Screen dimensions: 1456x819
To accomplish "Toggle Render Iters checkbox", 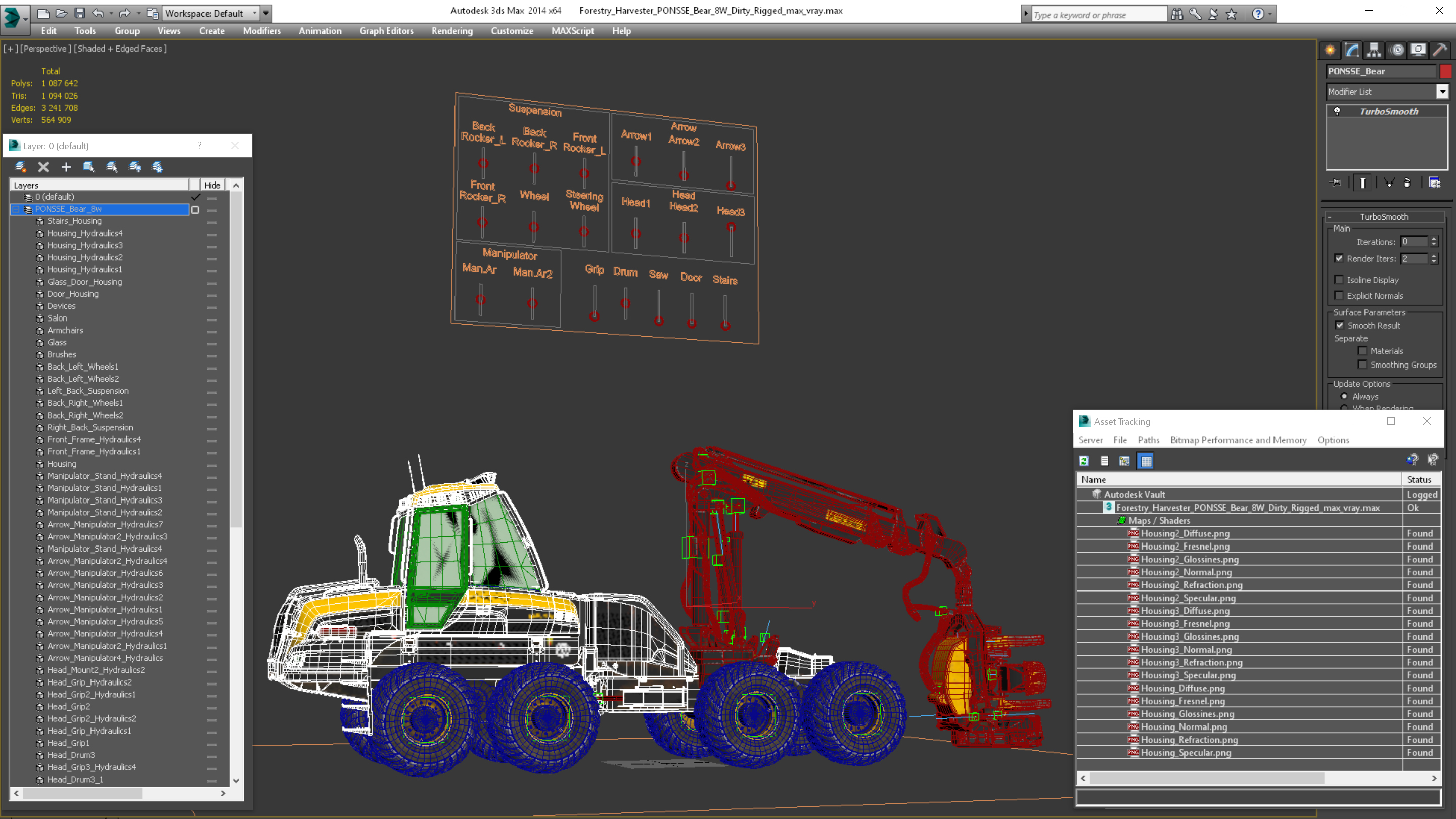I will tap(1339, 258).
